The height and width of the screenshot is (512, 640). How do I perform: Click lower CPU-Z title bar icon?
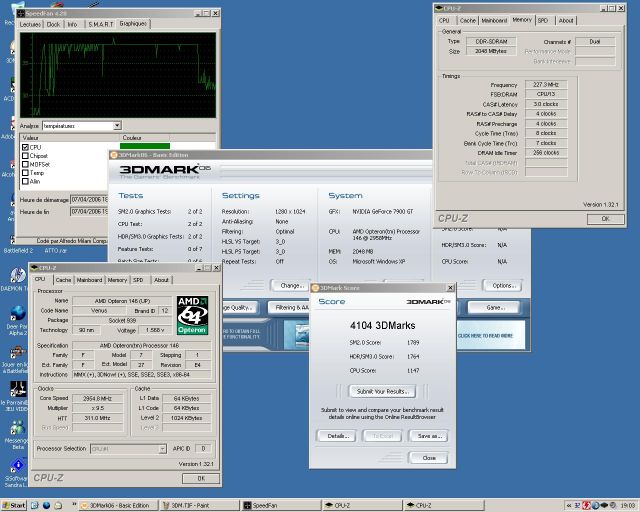tap(34, 268)
